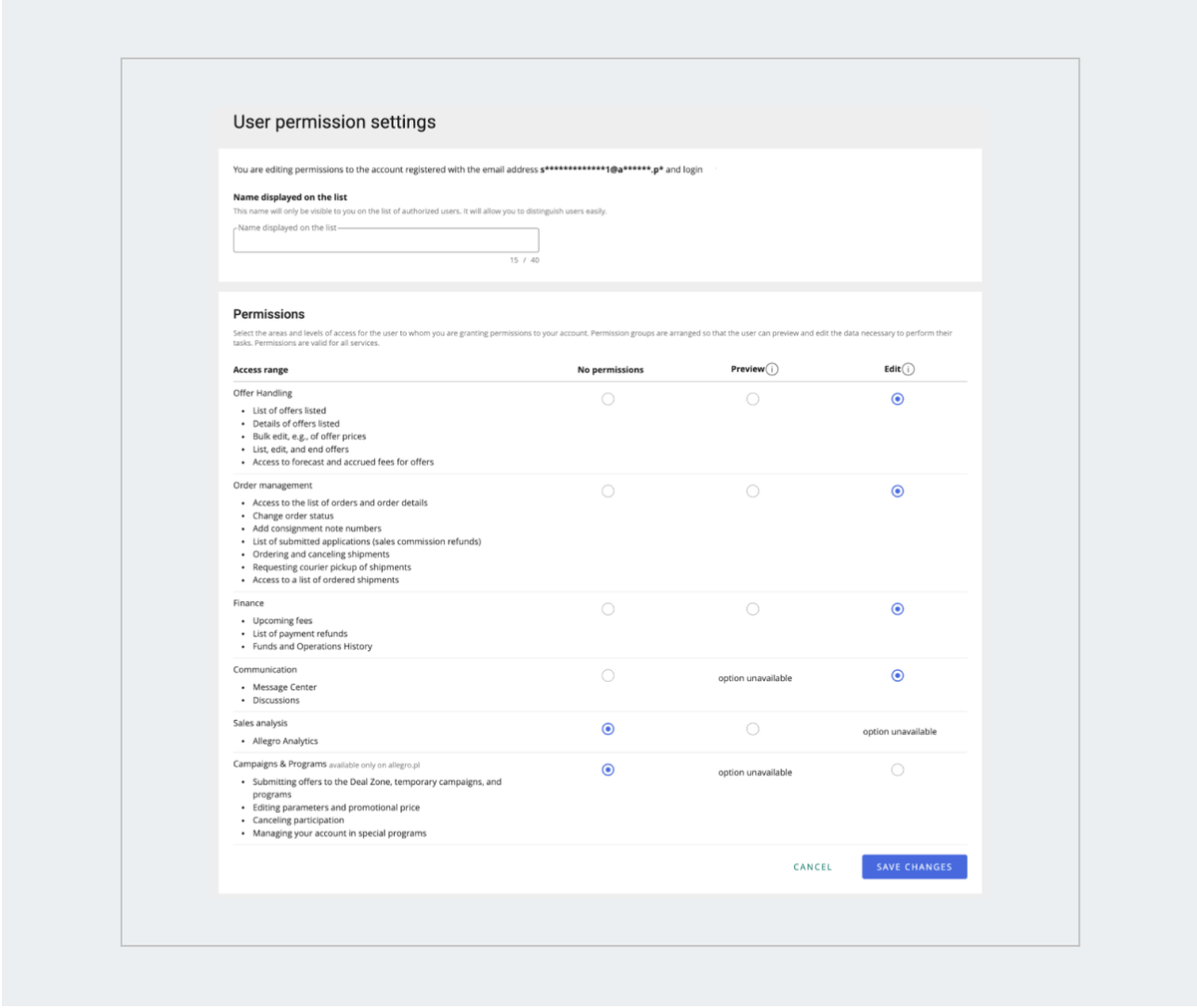Select No permissions for Order management
Viewport: 1197px width, 1008px height.
pyautogui.click(x=607, y=492)
